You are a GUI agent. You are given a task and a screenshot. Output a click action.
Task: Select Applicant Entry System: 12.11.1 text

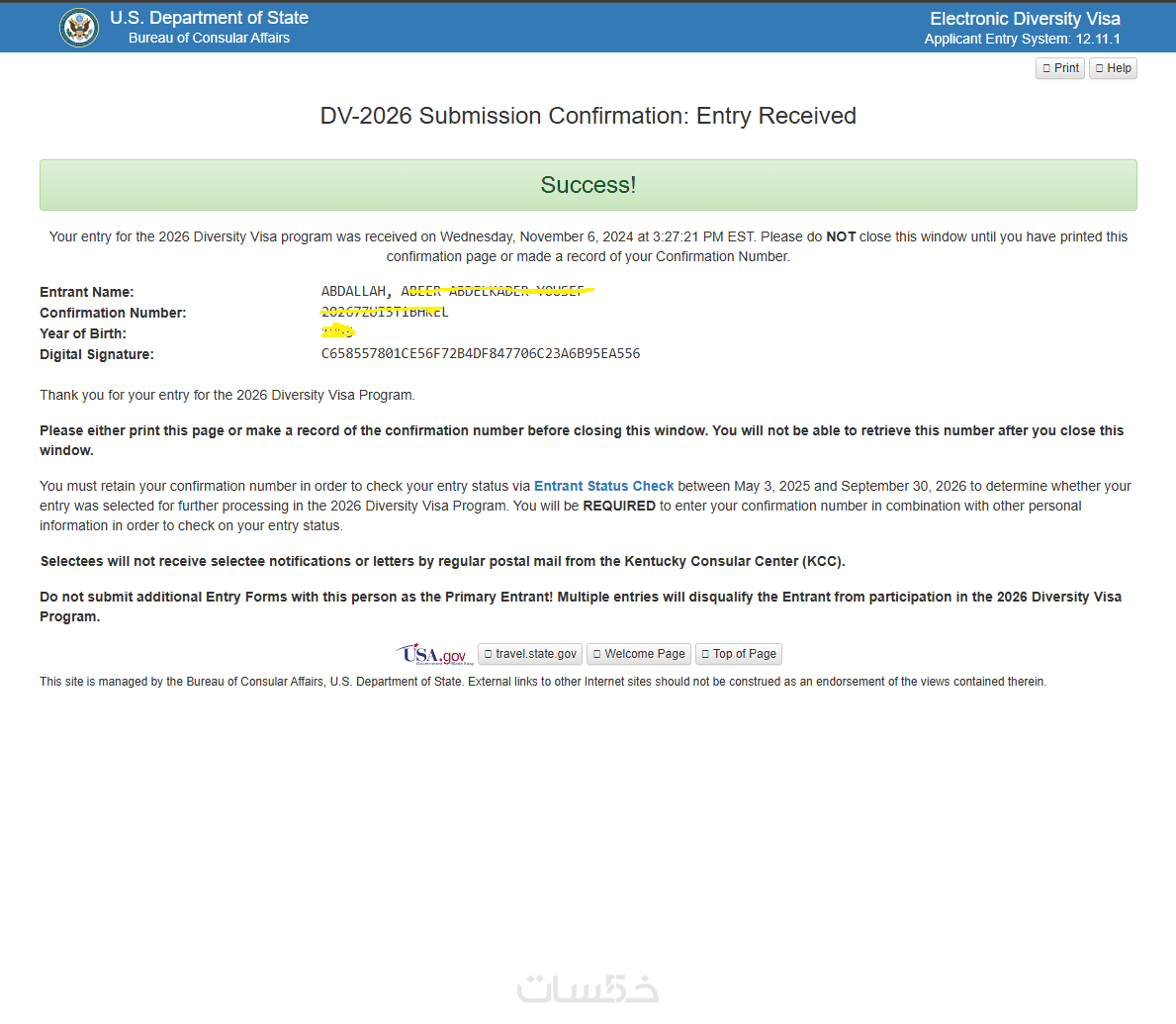[1023, 39]
